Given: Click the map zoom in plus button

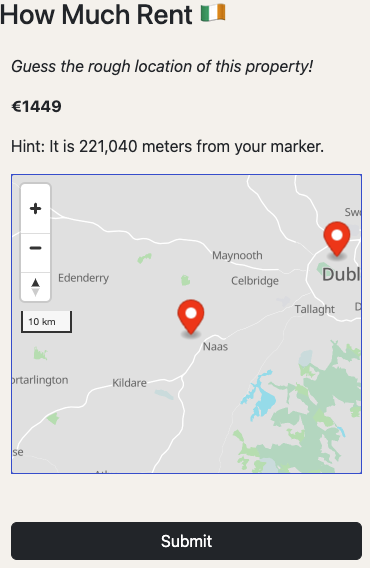Looking at the screenshot, I should [x=36, y=209].
